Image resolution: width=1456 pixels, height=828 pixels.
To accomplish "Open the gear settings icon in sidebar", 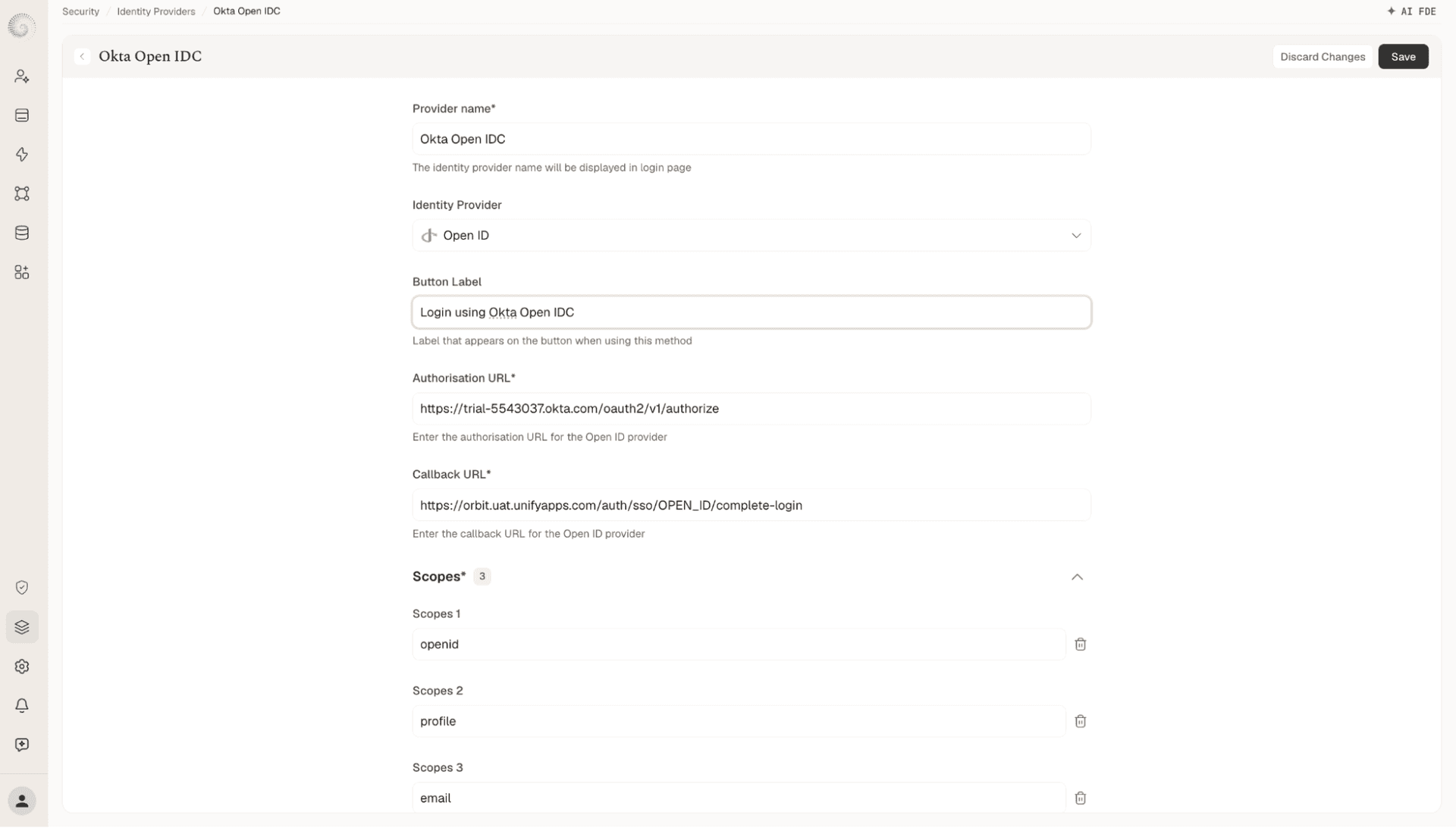I will [22, 666].
